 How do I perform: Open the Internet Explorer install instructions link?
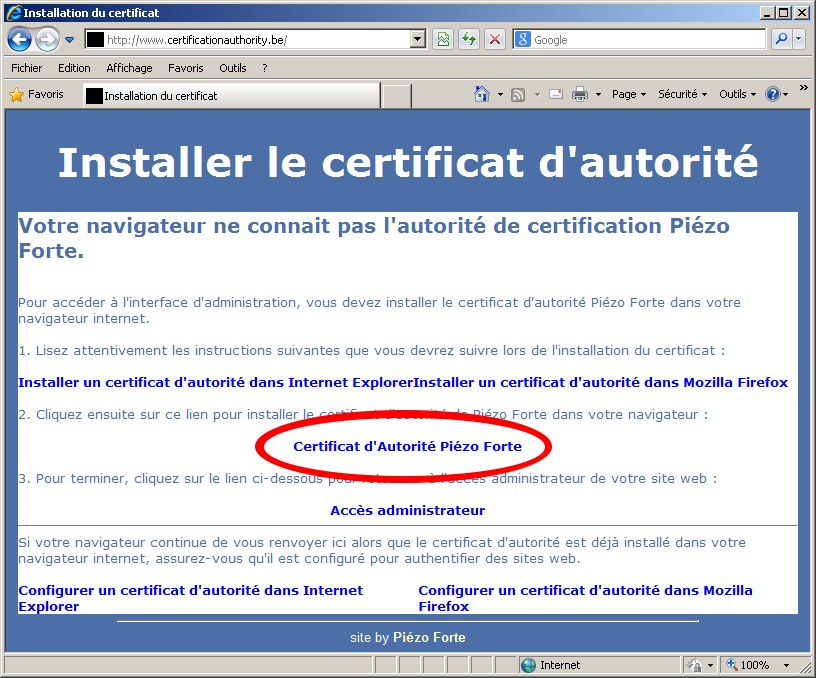click(x=215, y=382)
